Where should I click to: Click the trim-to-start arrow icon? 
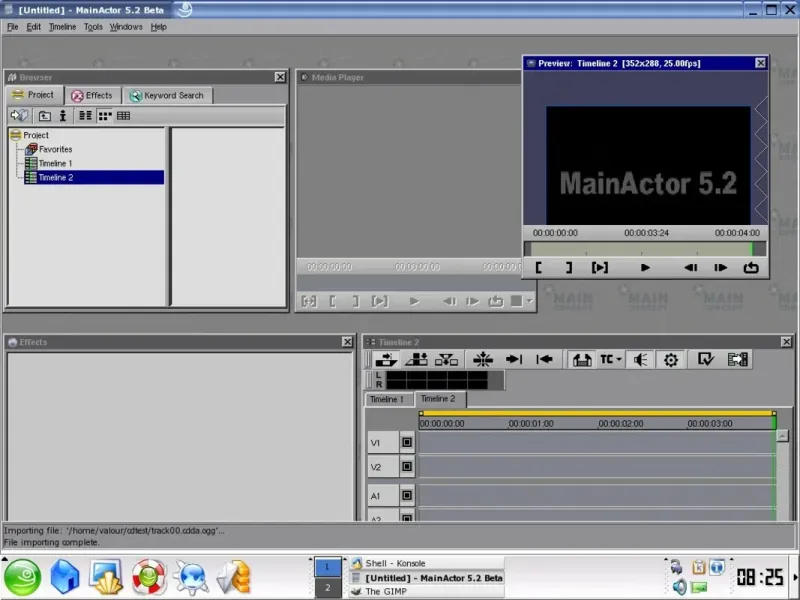(x=544, y=360)
